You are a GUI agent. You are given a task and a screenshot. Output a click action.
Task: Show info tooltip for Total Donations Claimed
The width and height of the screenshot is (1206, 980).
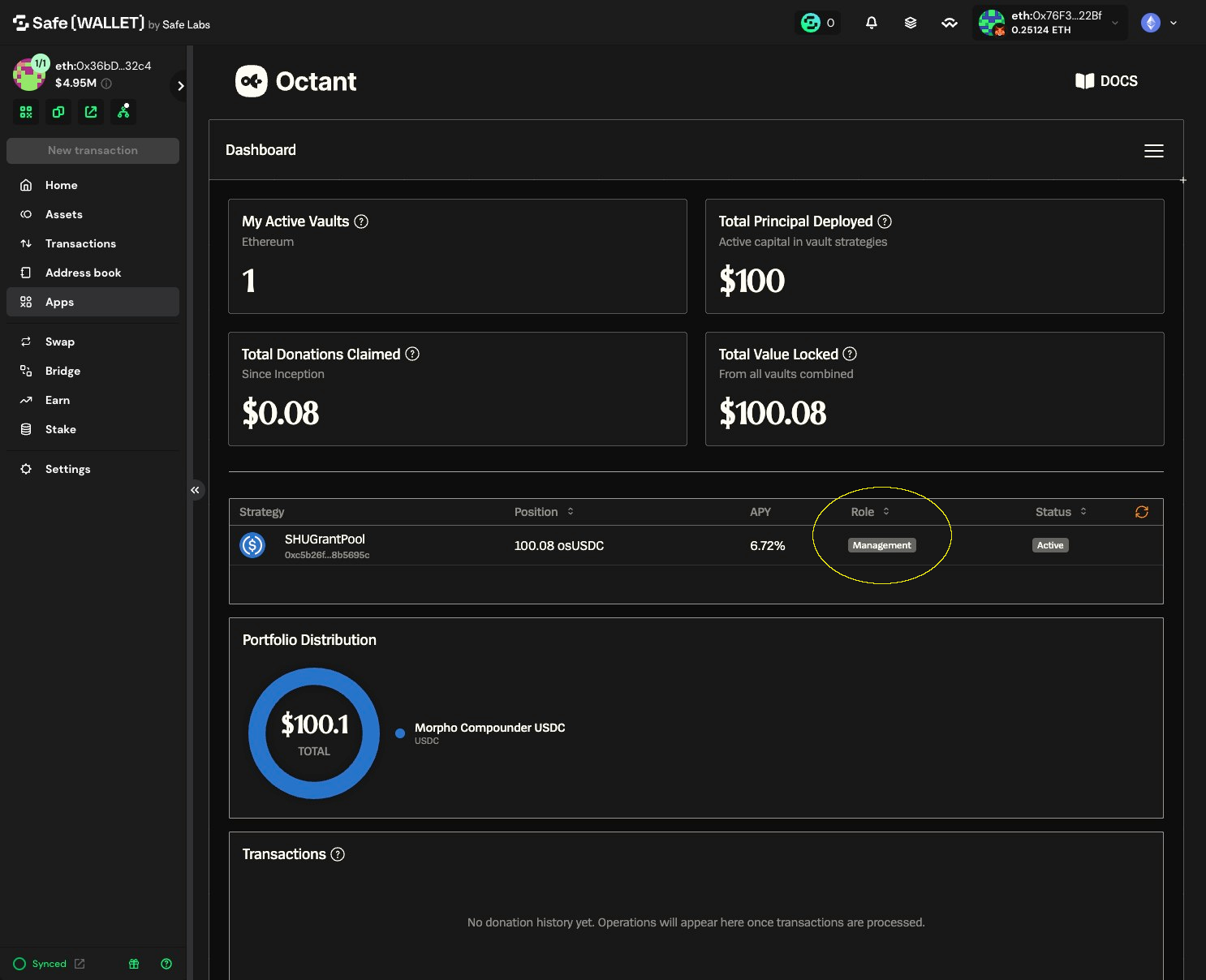[x=412, y=354]
